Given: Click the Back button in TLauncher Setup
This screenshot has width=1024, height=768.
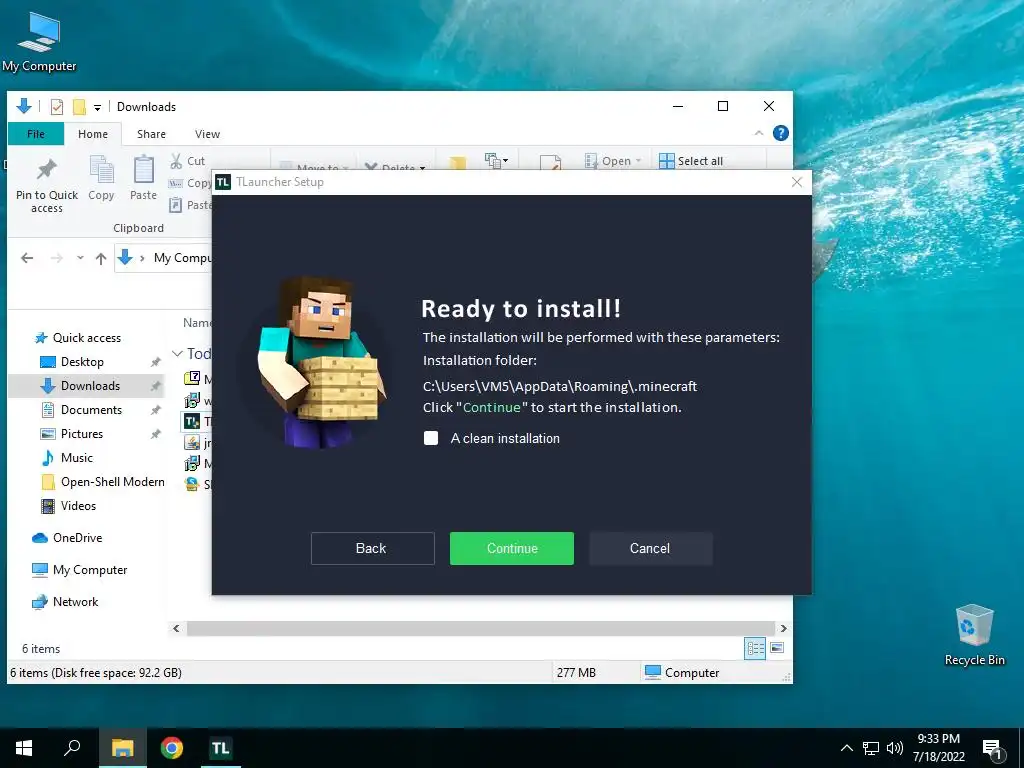Looking at the screenshot, I should (372, 549).
